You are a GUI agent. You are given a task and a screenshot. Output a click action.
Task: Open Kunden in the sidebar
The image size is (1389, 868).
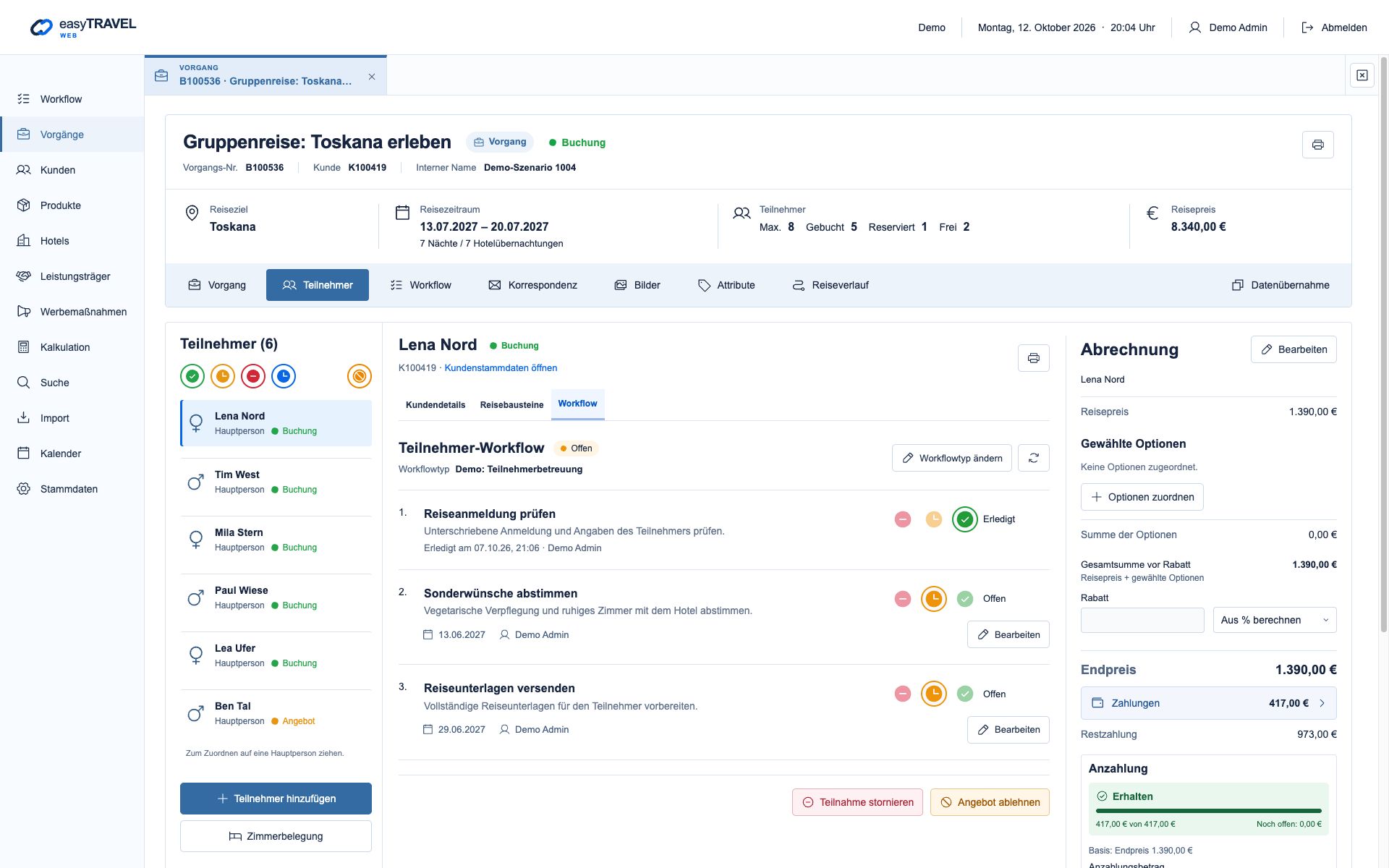click(72, 170)
